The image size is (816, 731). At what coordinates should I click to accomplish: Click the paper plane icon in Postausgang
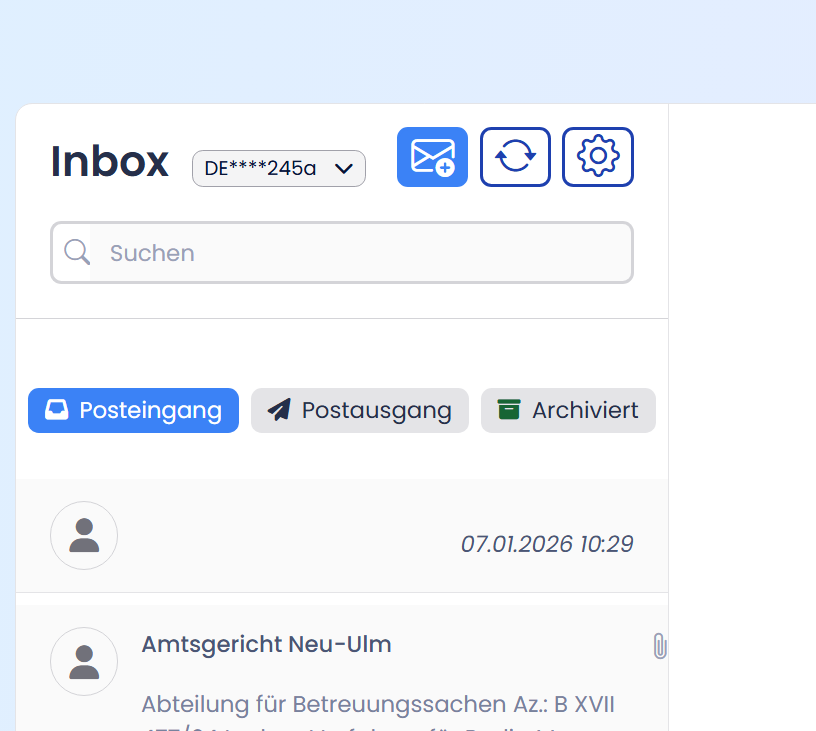[279, 410]
